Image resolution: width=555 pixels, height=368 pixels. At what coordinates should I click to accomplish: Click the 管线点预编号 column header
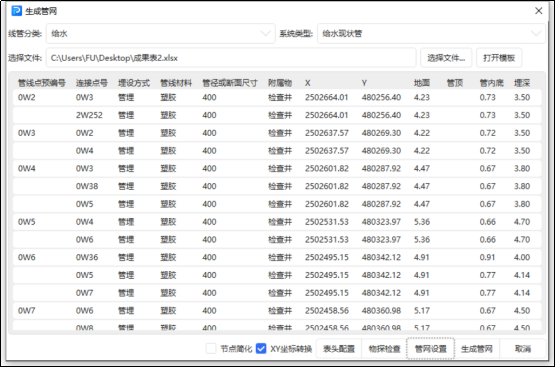pyautogui.click(x=42, y=83)
